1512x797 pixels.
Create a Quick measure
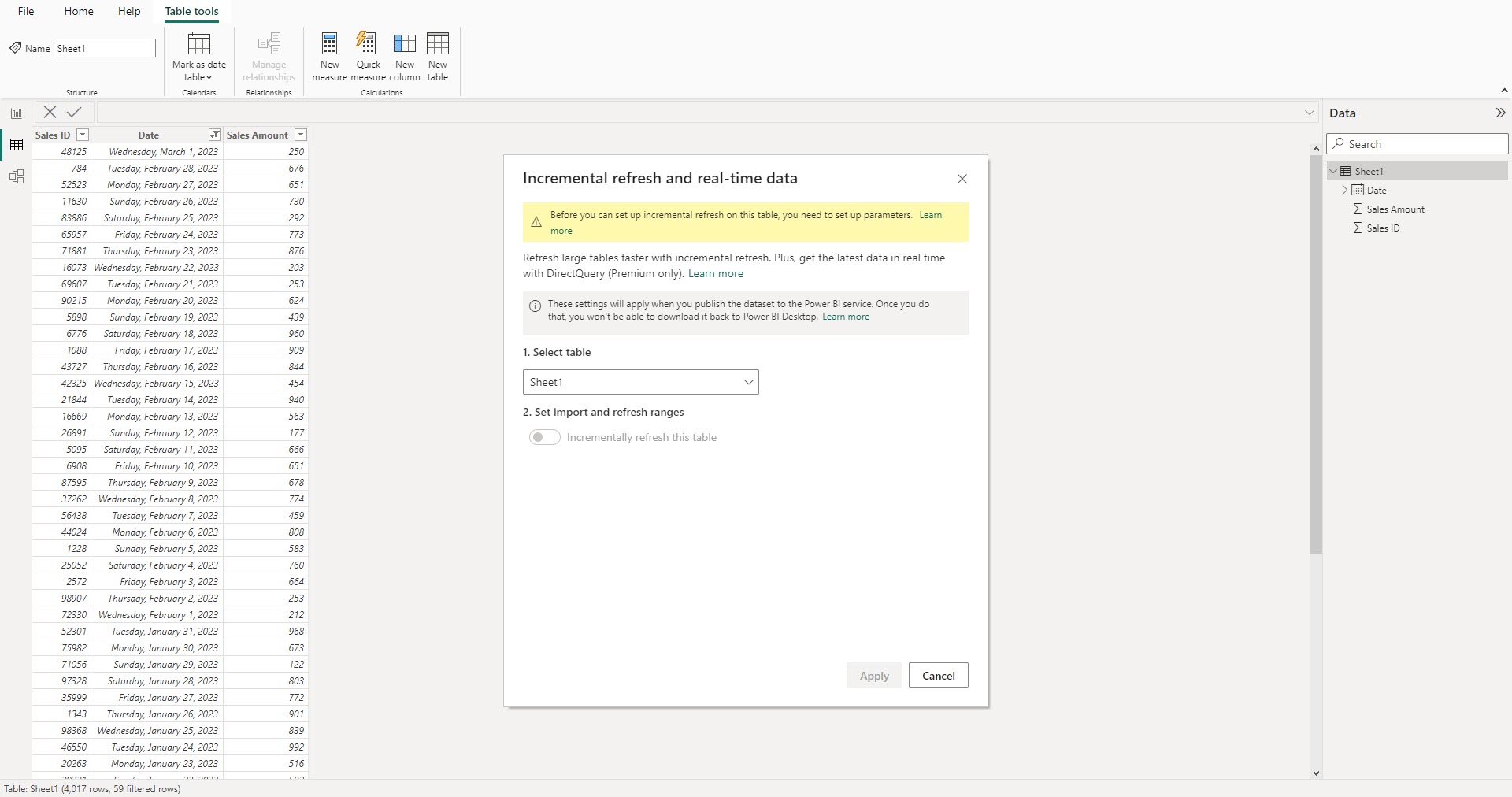tap(368, 57)
